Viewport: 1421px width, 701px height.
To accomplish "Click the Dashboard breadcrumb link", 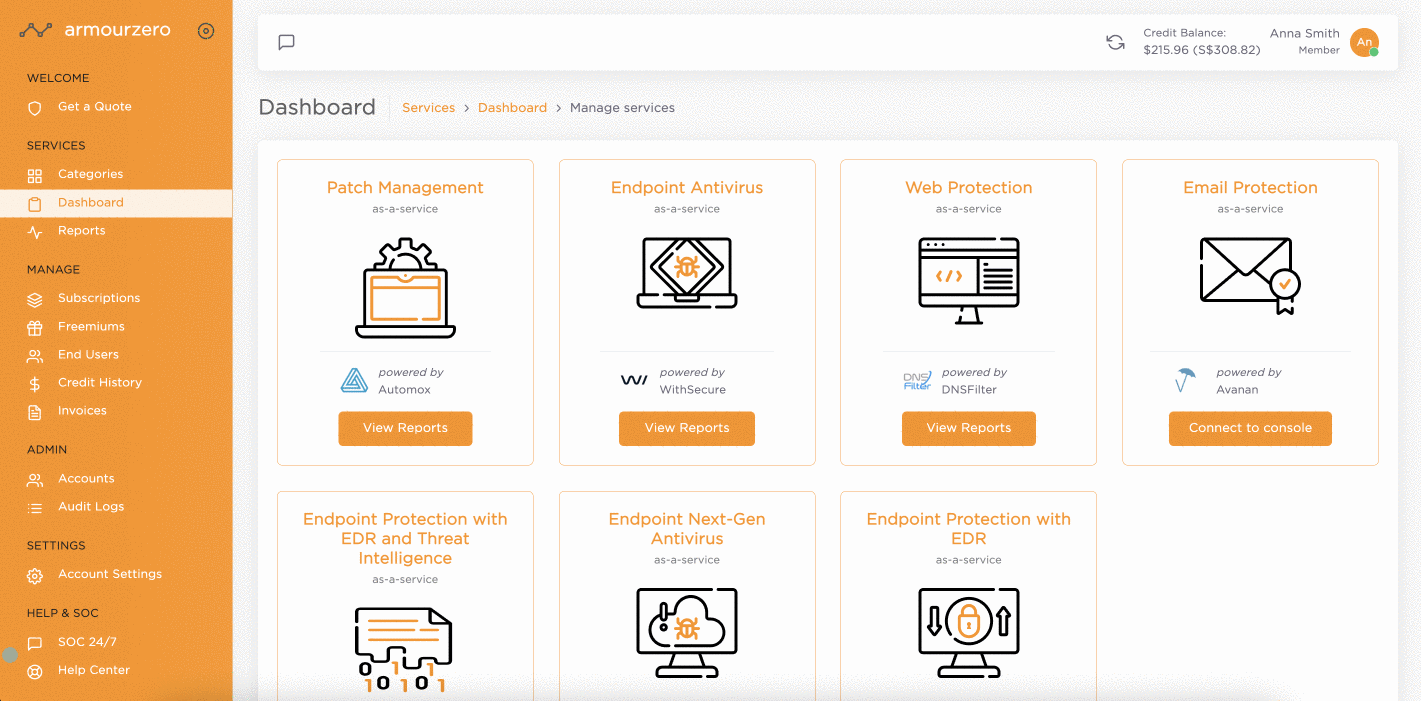I will (x=512, y=108).
